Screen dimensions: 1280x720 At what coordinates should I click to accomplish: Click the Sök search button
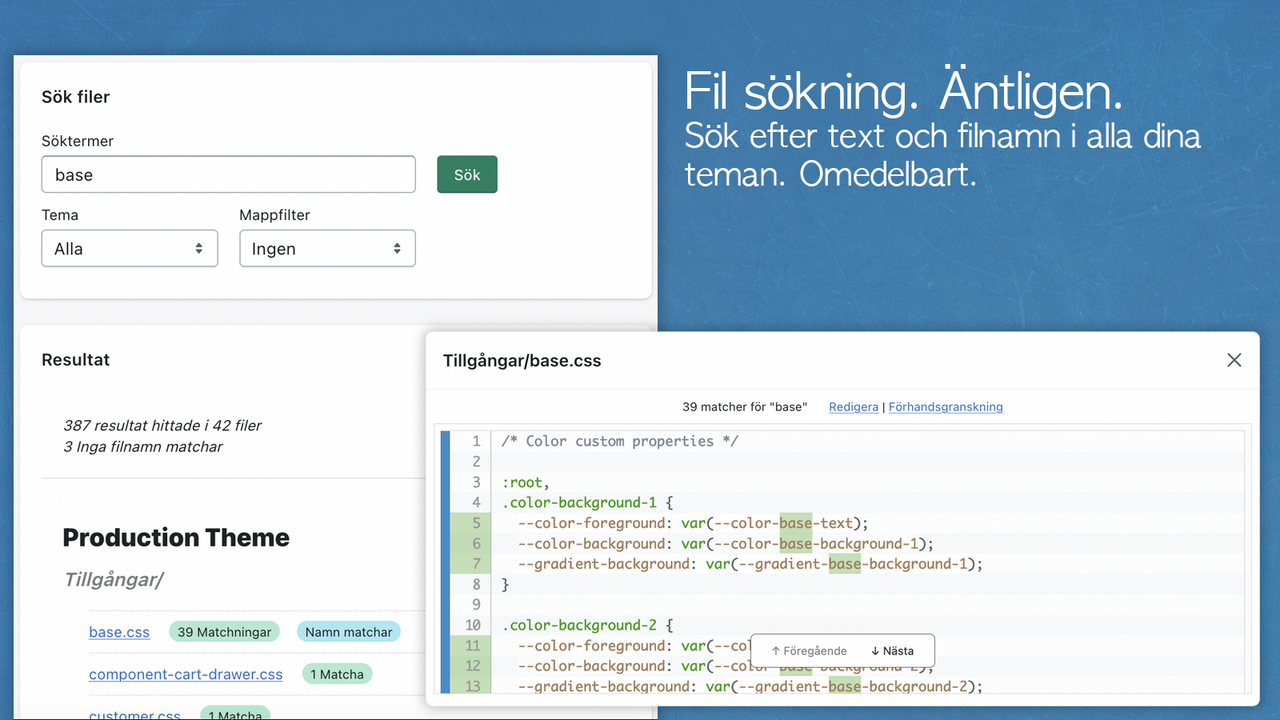(467, 174)
